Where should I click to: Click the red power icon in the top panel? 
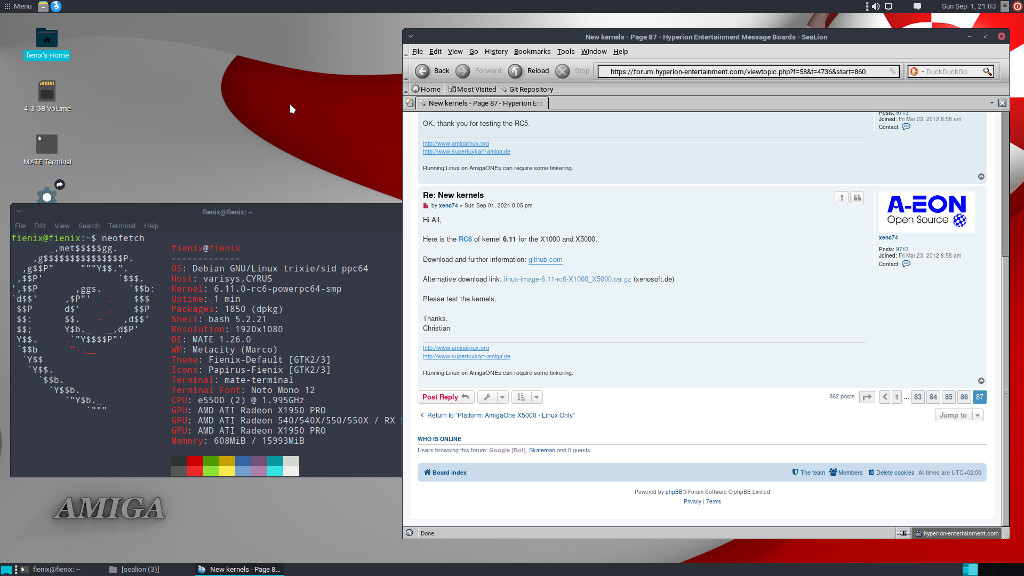(x=1018, y=6)
